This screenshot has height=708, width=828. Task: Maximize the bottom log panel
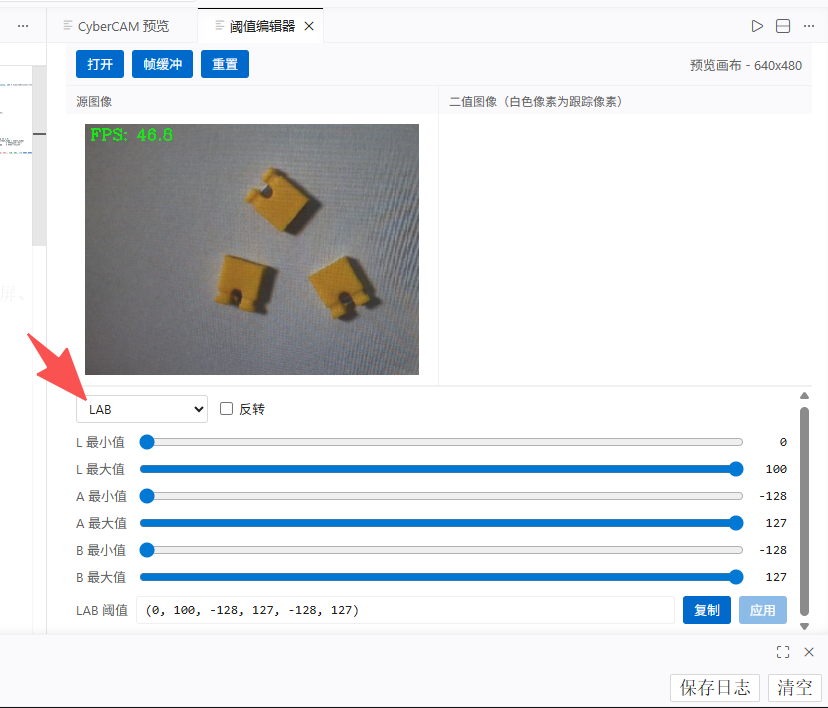pyautogui.click(x=783, y=652)
